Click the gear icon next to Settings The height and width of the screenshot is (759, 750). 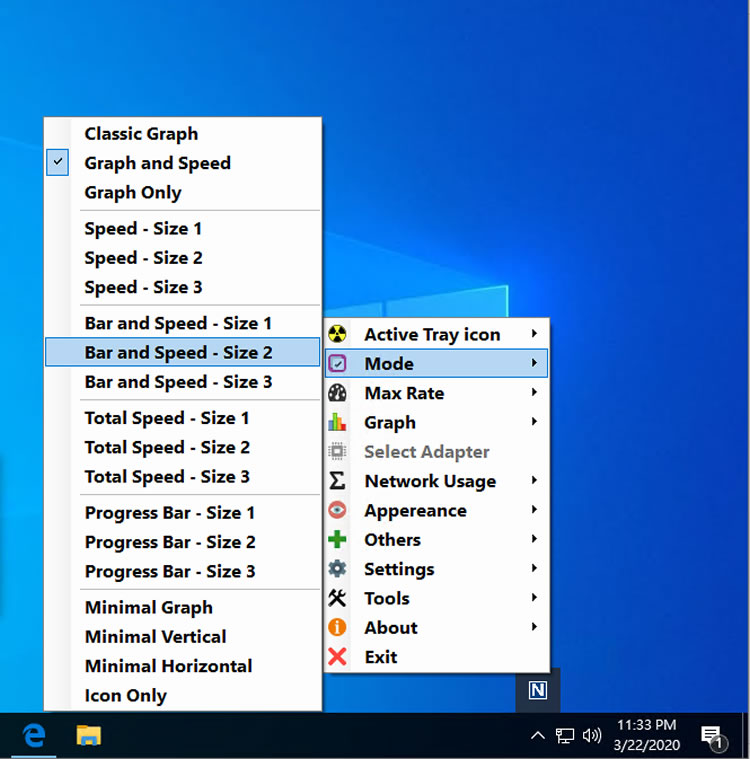(x=338, y=569)
